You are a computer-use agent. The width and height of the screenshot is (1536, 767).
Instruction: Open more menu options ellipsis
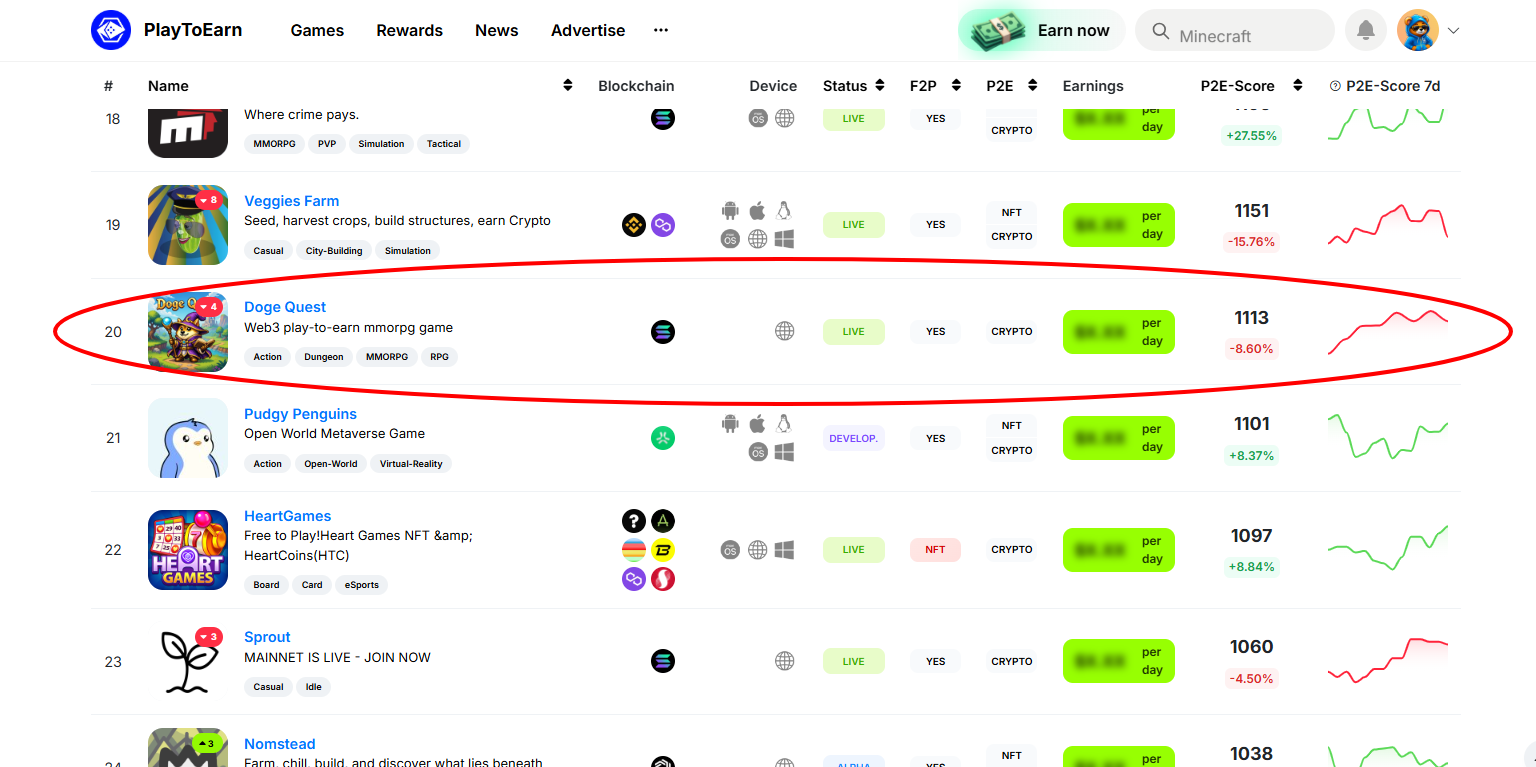coord(661,31)
